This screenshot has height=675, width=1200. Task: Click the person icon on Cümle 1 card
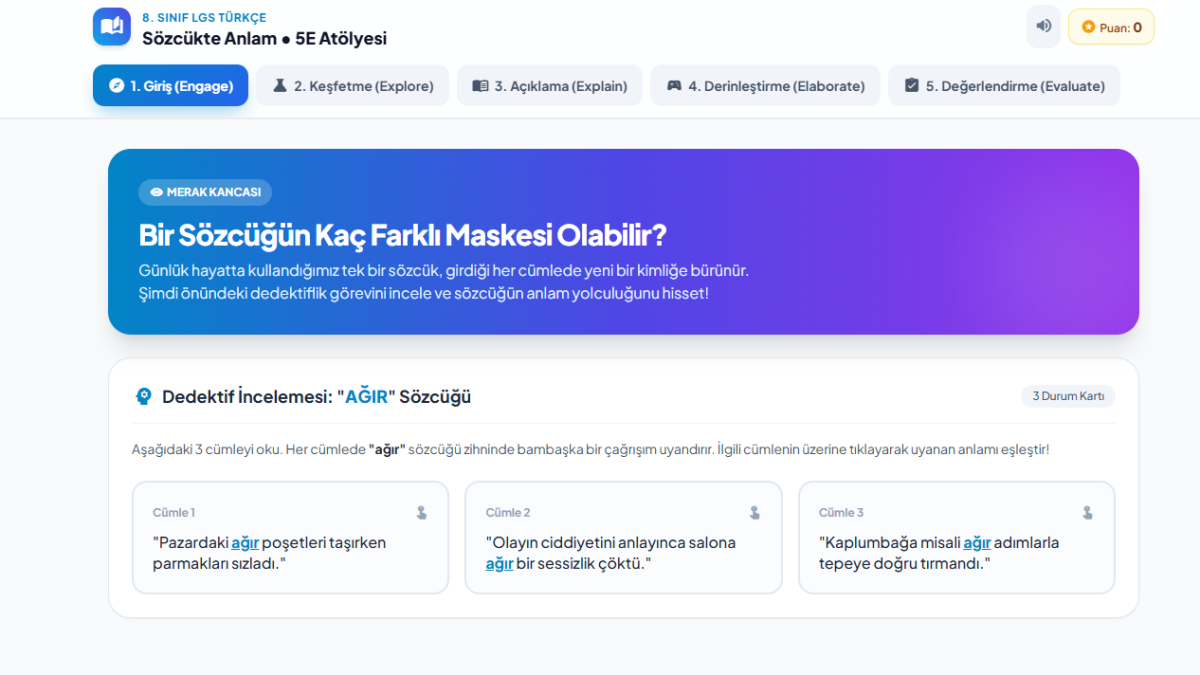point(421,512)
